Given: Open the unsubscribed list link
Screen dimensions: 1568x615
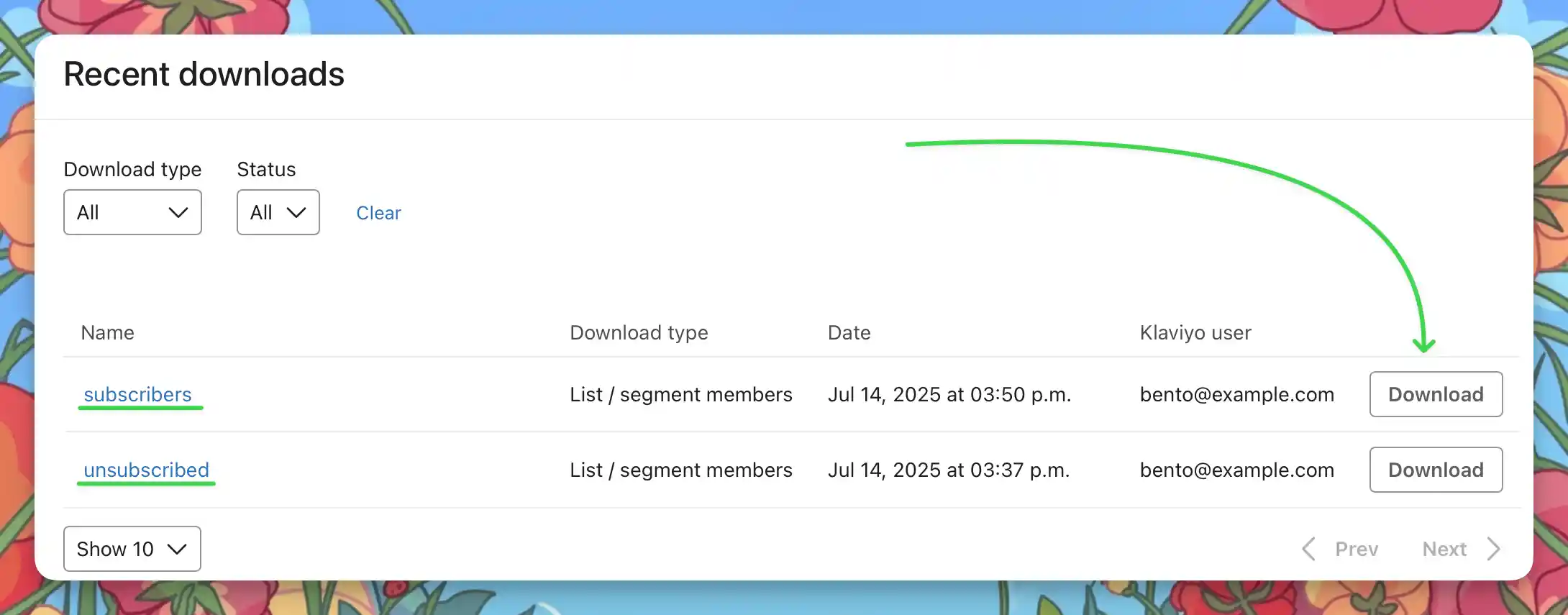Looking at the screenshot, I should 146,470.
